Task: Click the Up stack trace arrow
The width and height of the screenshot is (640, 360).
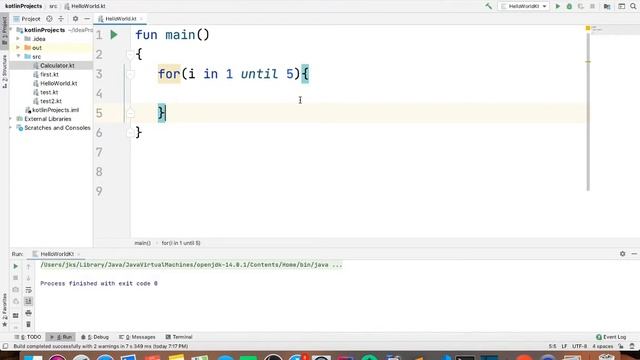Action: click(28, 266)
